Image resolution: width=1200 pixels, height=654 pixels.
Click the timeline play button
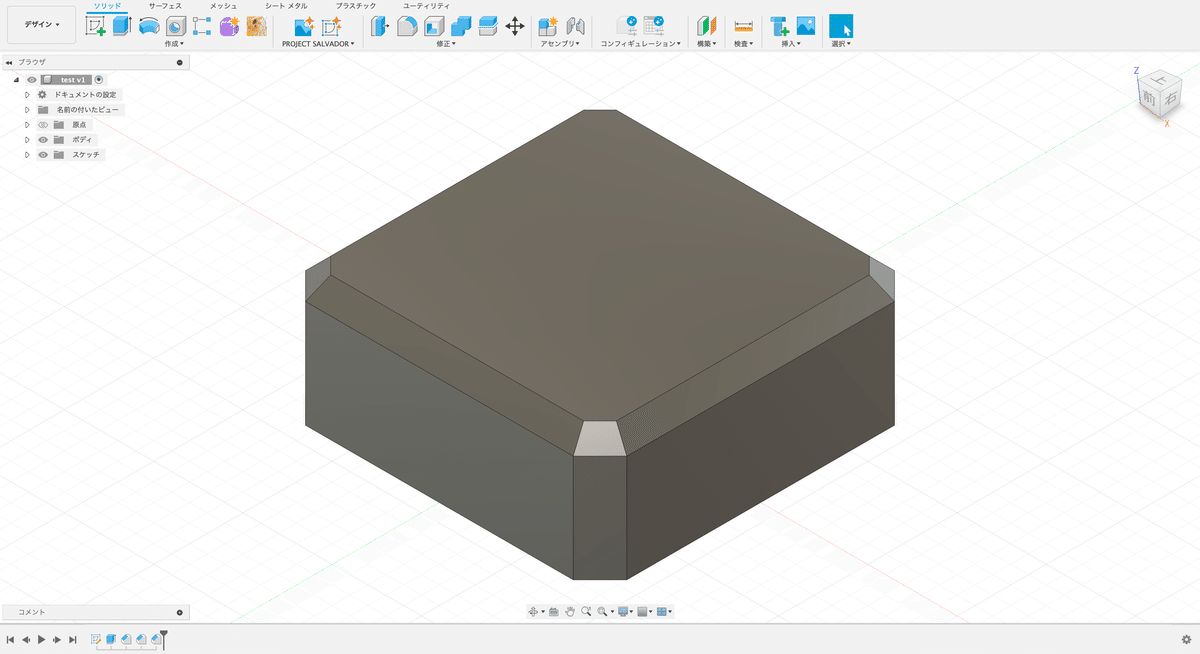click(41, 639)
